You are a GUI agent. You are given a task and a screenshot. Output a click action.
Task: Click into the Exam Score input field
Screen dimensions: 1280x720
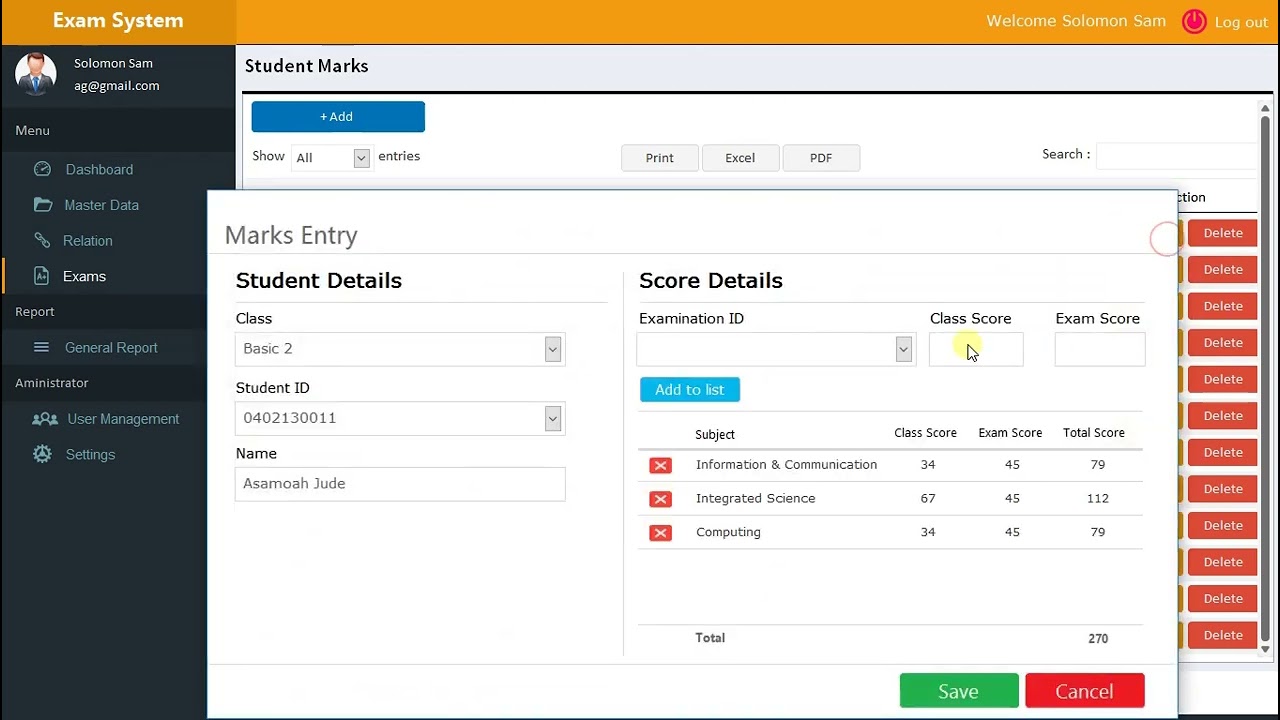tap(1100, 349)
